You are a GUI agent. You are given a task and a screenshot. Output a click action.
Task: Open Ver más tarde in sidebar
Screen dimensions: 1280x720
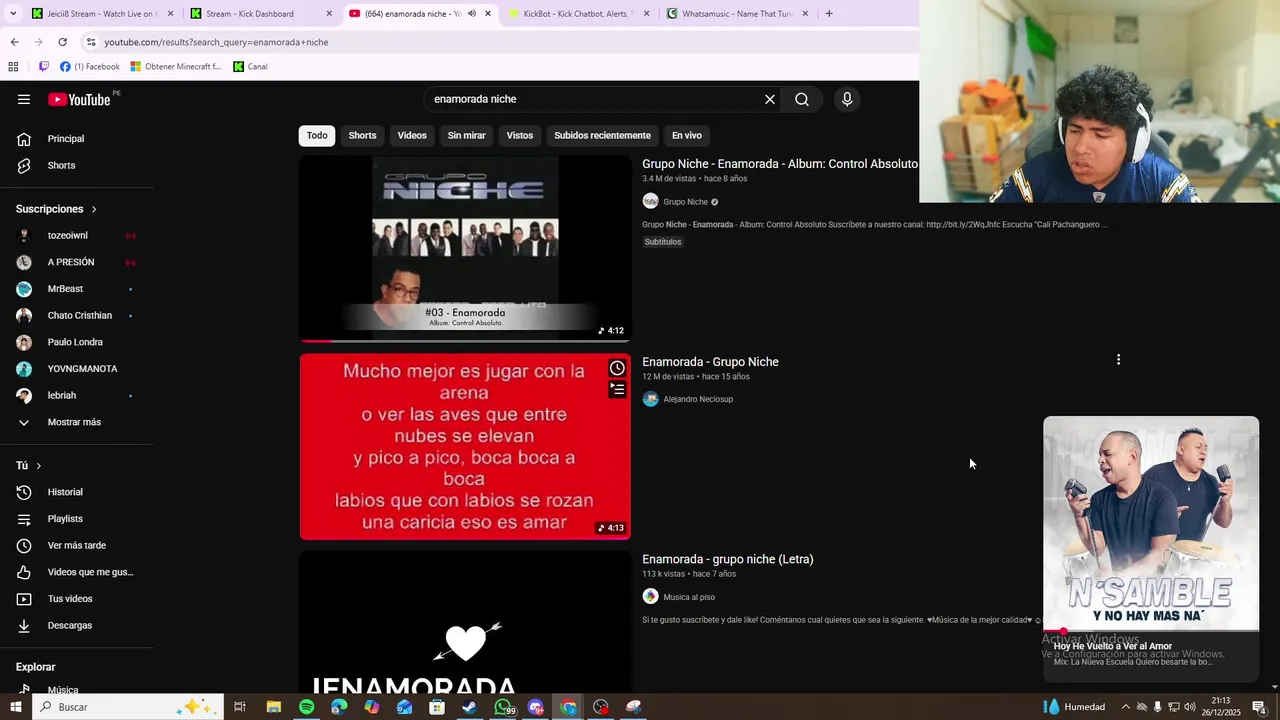point(77,545)
